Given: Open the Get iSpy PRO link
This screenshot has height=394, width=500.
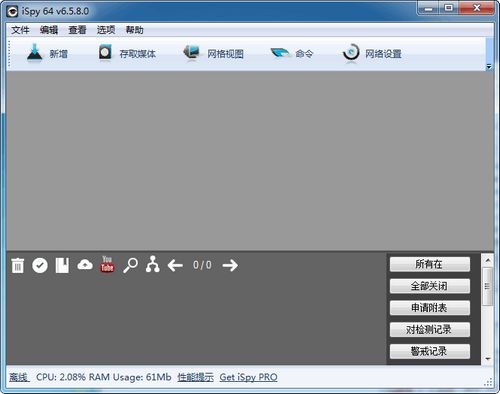Looking at the screenshot, I should (x=248, y=377).
